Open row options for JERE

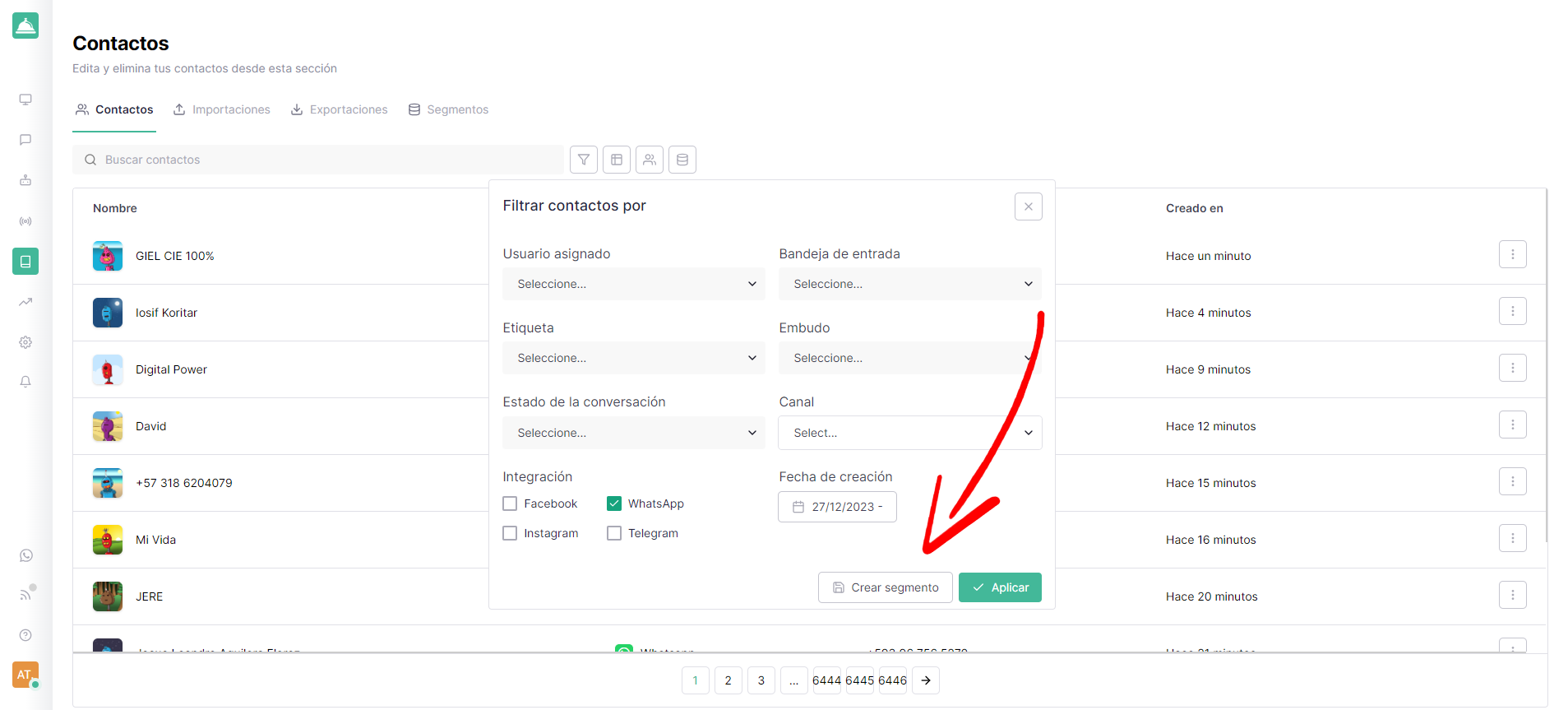click(1513, 595)
